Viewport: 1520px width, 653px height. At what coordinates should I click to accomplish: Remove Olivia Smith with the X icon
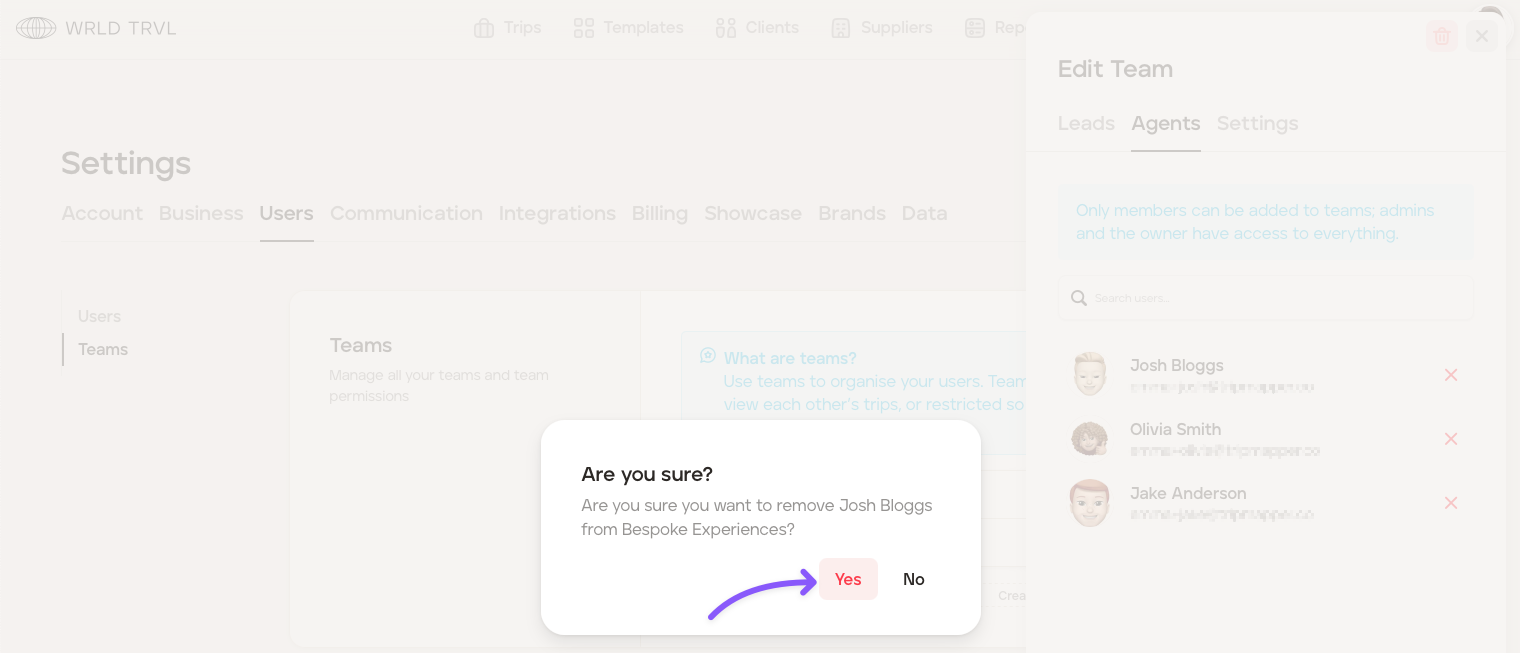pyautogui.click(x=1451, y=439)
